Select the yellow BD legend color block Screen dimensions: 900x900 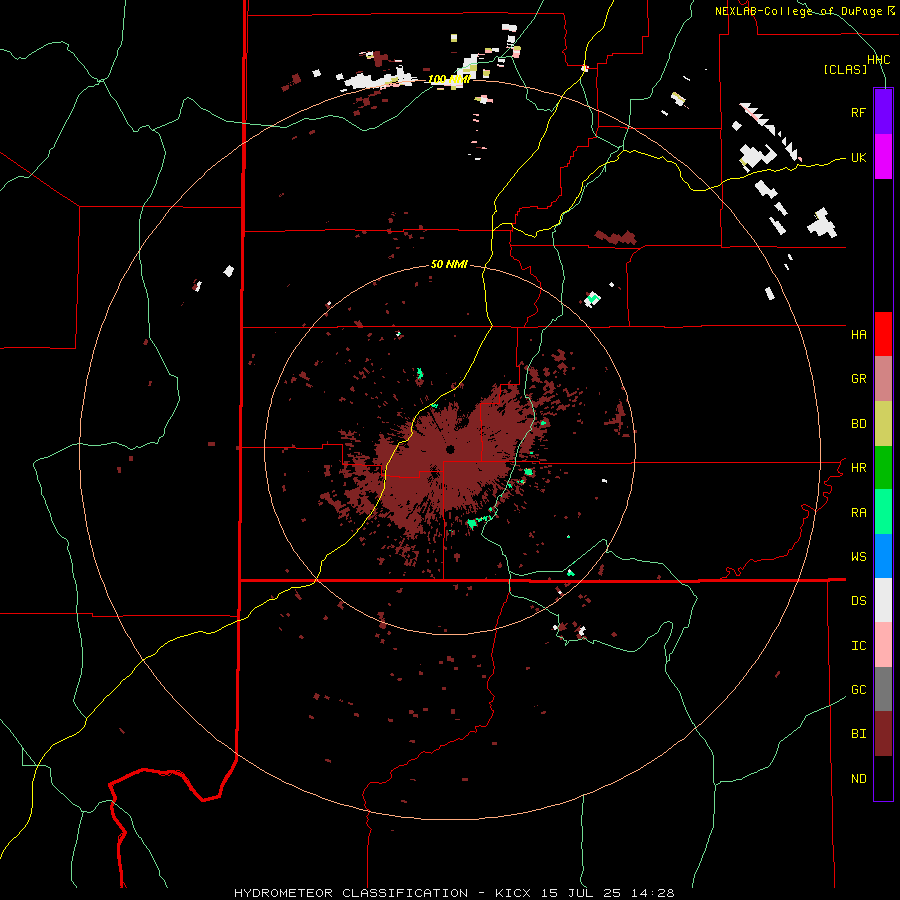[x=883, y=424]
